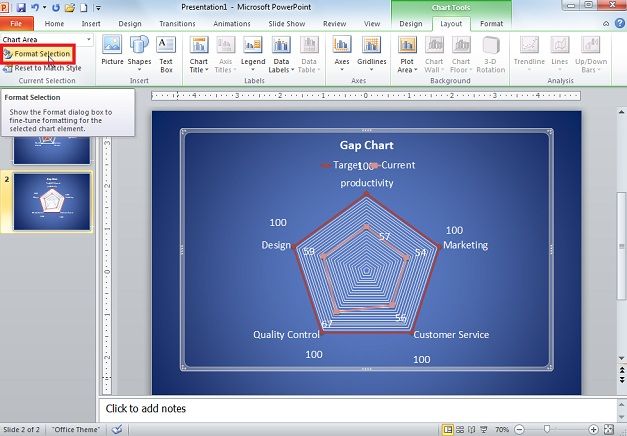
Task: Save the presentation from quick access toolbar
Action: pos(21,7)
